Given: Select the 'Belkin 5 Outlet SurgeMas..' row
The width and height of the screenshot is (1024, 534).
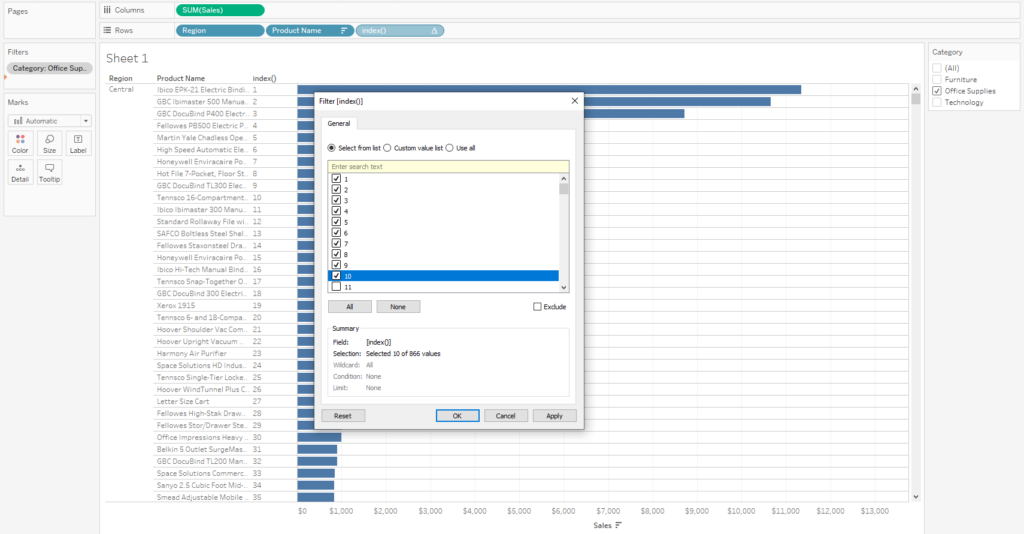Looking at the screenshot, I should pyautogui.click(x=202, y=449).
